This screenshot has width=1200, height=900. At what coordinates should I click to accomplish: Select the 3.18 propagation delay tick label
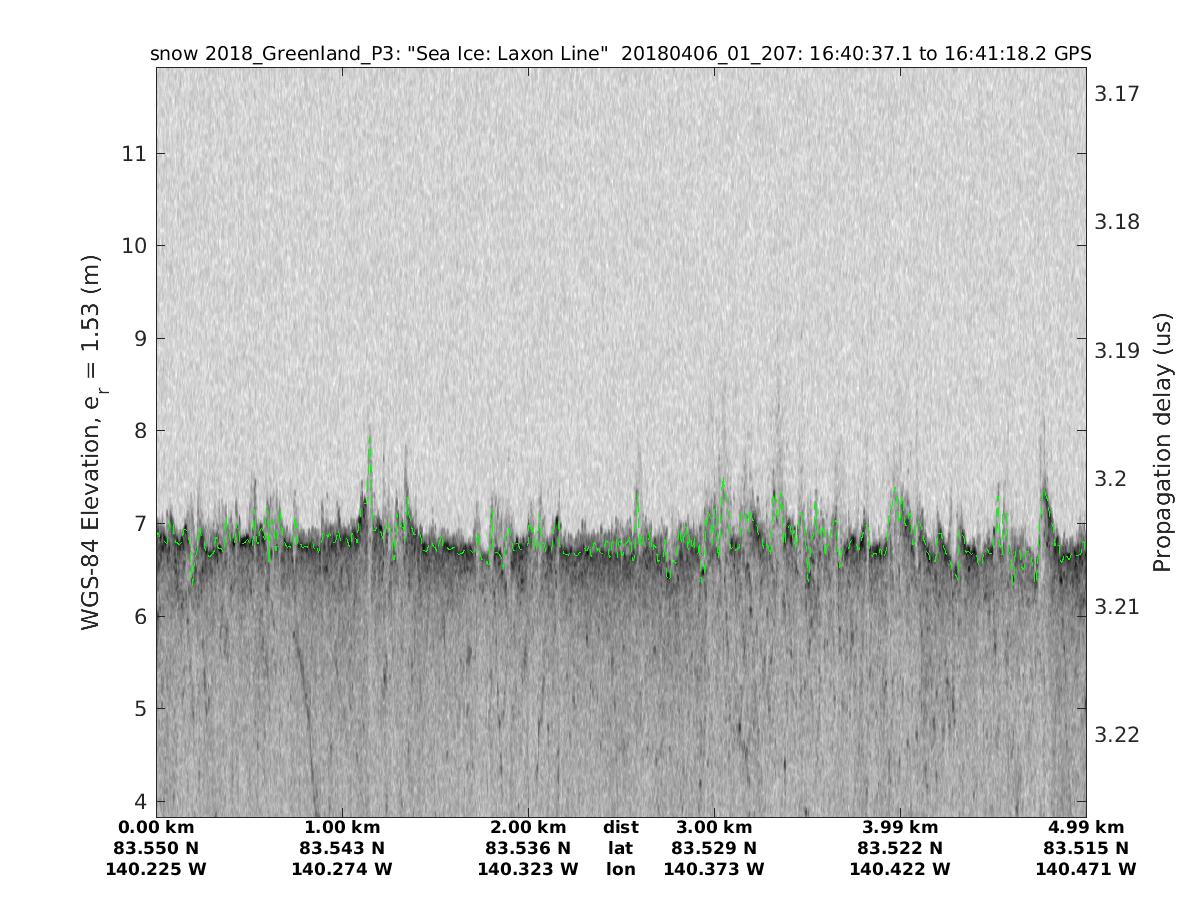tap(1117, 222)
